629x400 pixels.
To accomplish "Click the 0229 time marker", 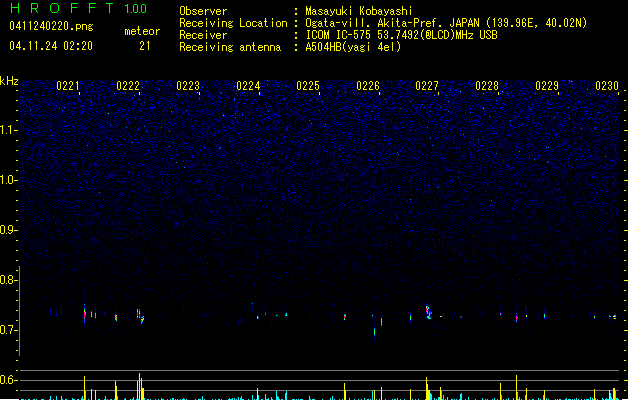I will point(547,86).
